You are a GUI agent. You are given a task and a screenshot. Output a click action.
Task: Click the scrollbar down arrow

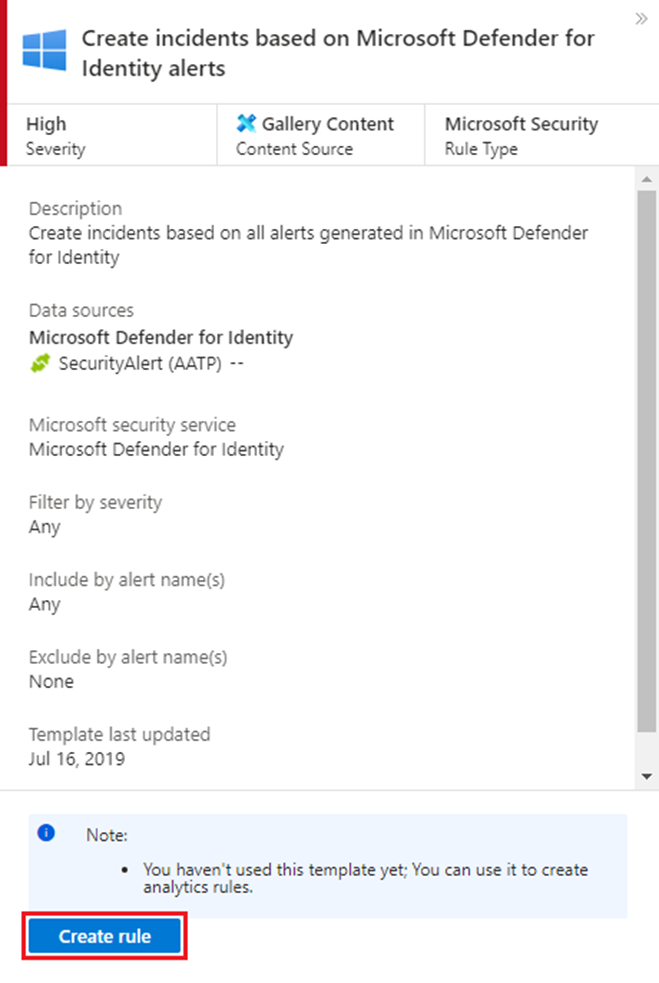pyautogui.click(x=646, y=777)
